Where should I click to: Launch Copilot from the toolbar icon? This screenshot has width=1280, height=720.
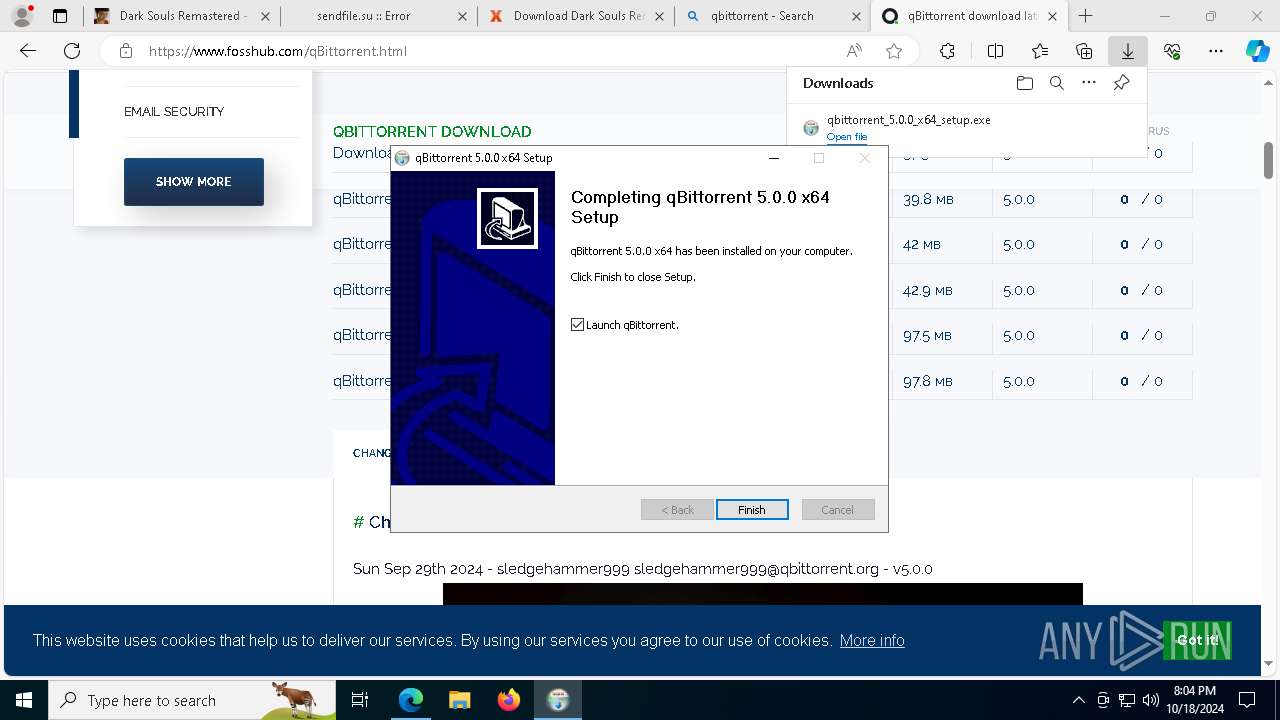pos(1257,51)
